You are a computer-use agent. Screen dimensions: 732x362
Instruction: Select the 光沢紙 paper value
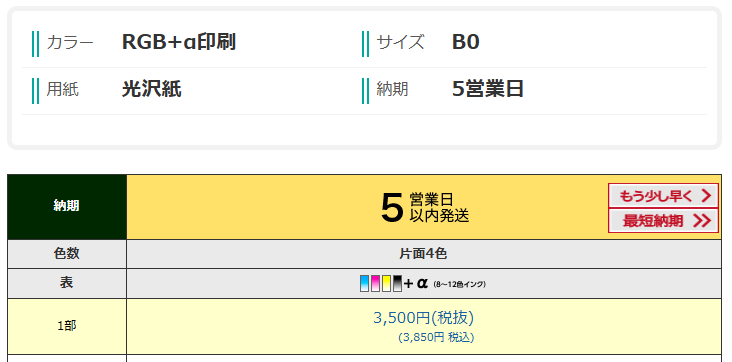pos(151,89)
